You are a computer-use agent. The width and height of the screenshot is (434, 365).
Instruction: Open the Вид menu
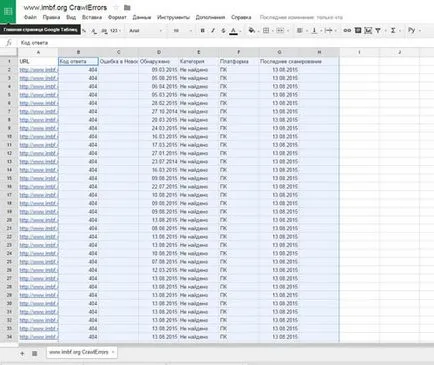tap(71, 17)
